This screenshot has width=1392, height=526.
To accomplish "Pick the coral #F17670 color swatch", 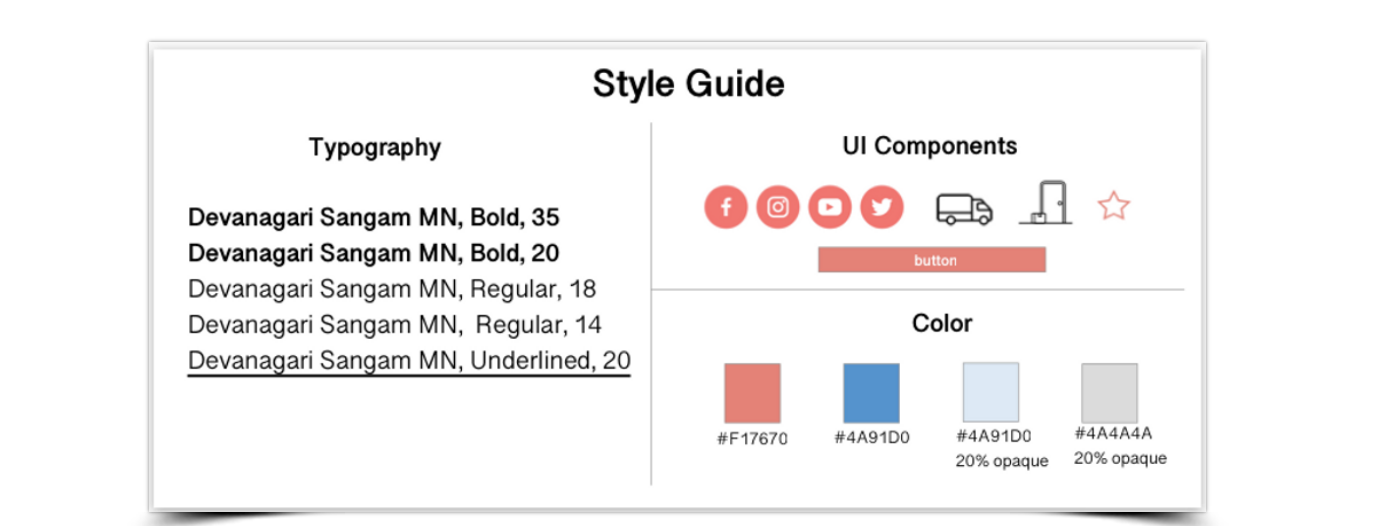I will click(x=752, y=393).
